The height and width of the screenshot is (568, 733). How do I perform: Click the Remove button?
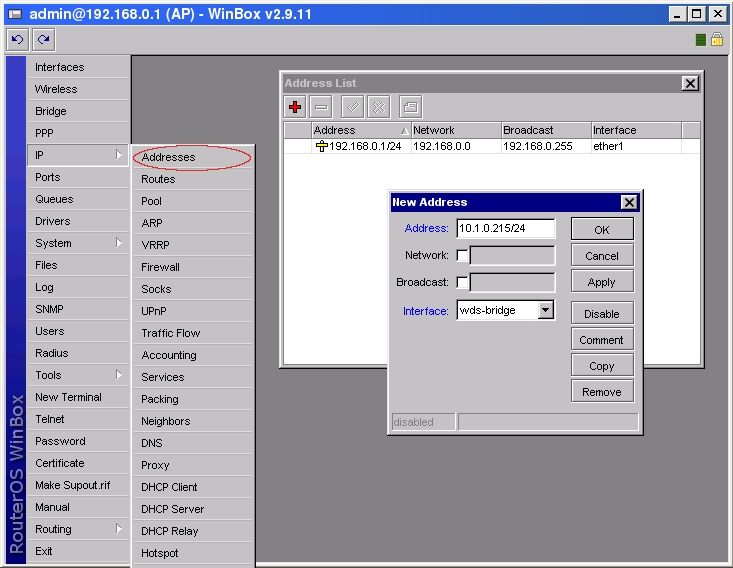602,392
